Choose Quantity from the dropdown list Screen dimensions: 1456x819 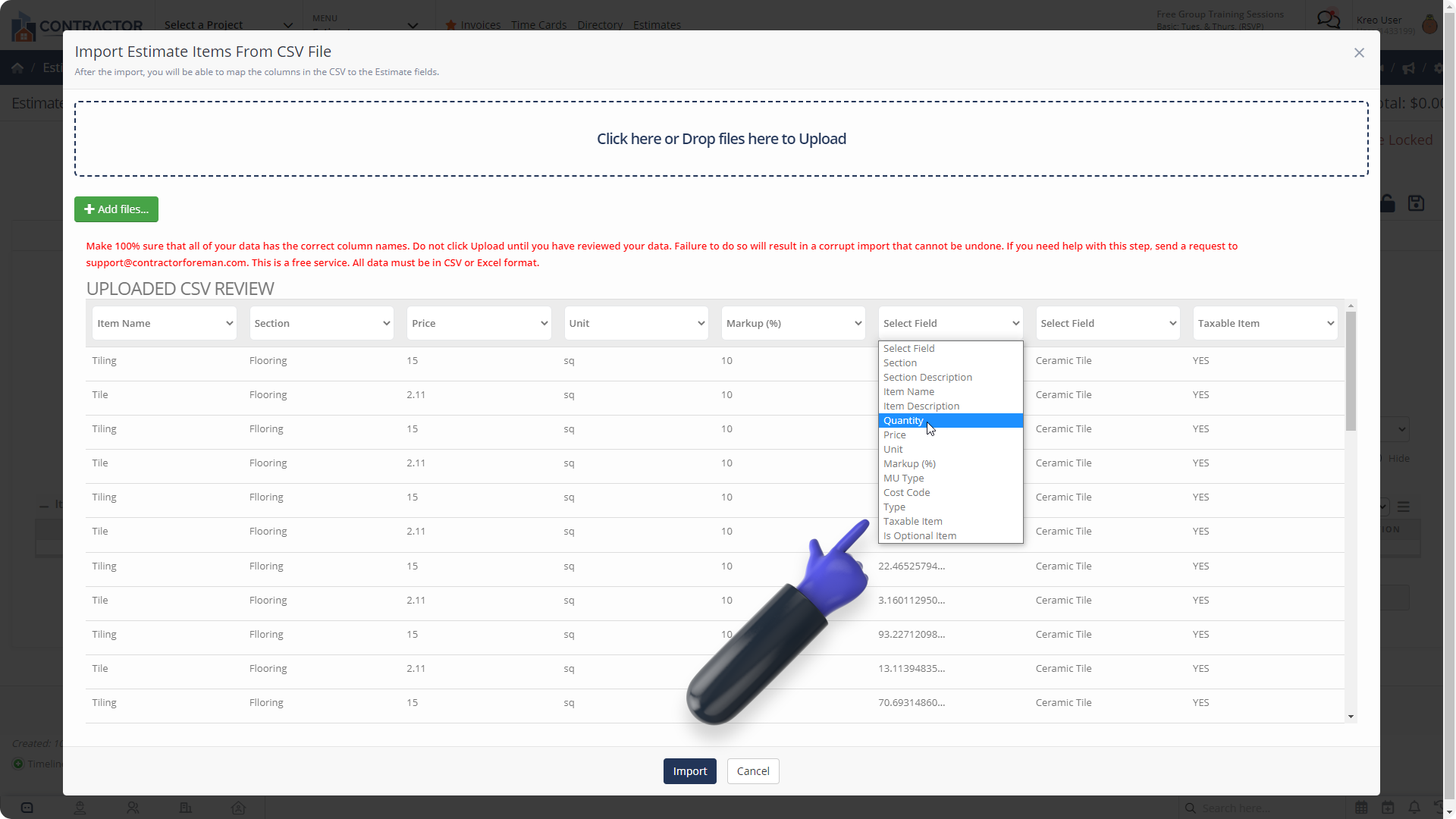(x=951, y=420)
